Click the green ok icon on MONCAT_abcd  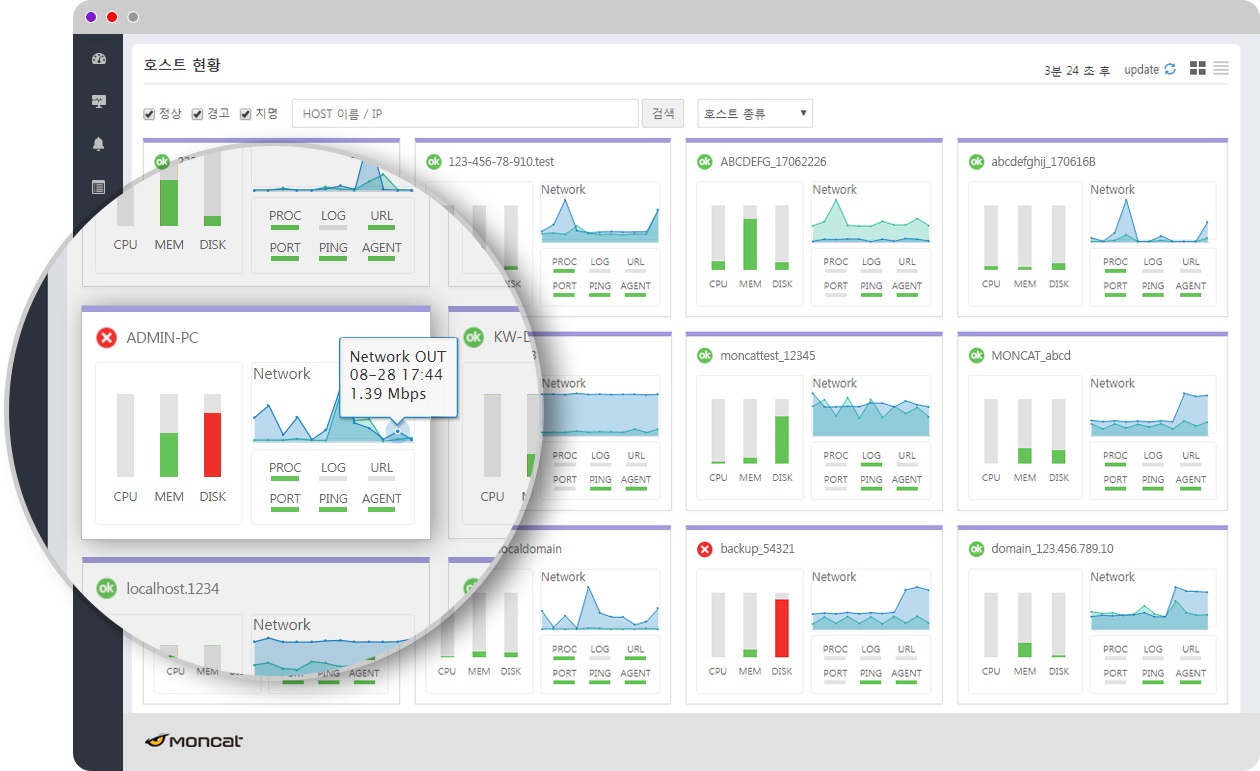pyautogui.click(x=976, y=355)
